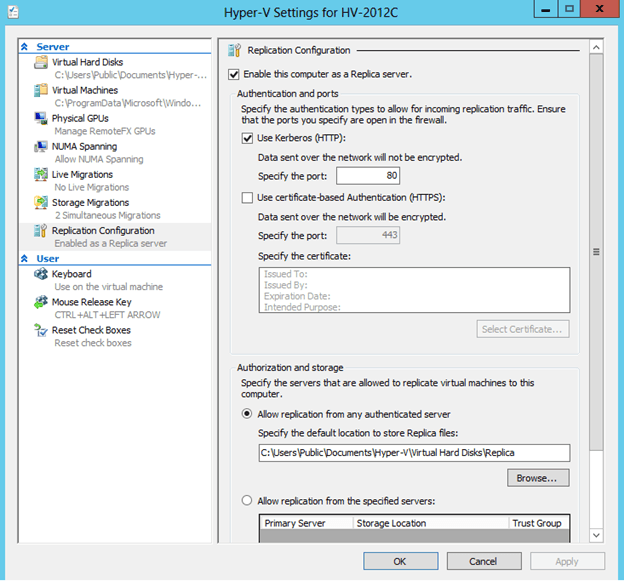
Task: Click the Storage Location column header
Action: [430, 523]
